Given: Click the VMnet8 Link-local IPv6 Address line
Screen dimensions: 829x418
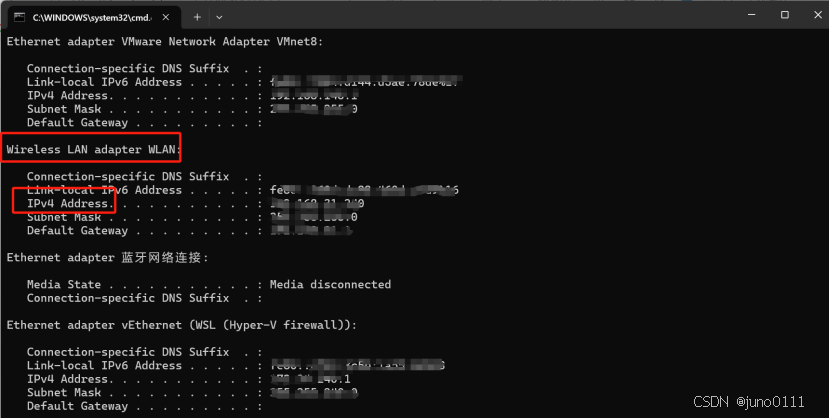Looking at the screenshot, I should [245, 82].
